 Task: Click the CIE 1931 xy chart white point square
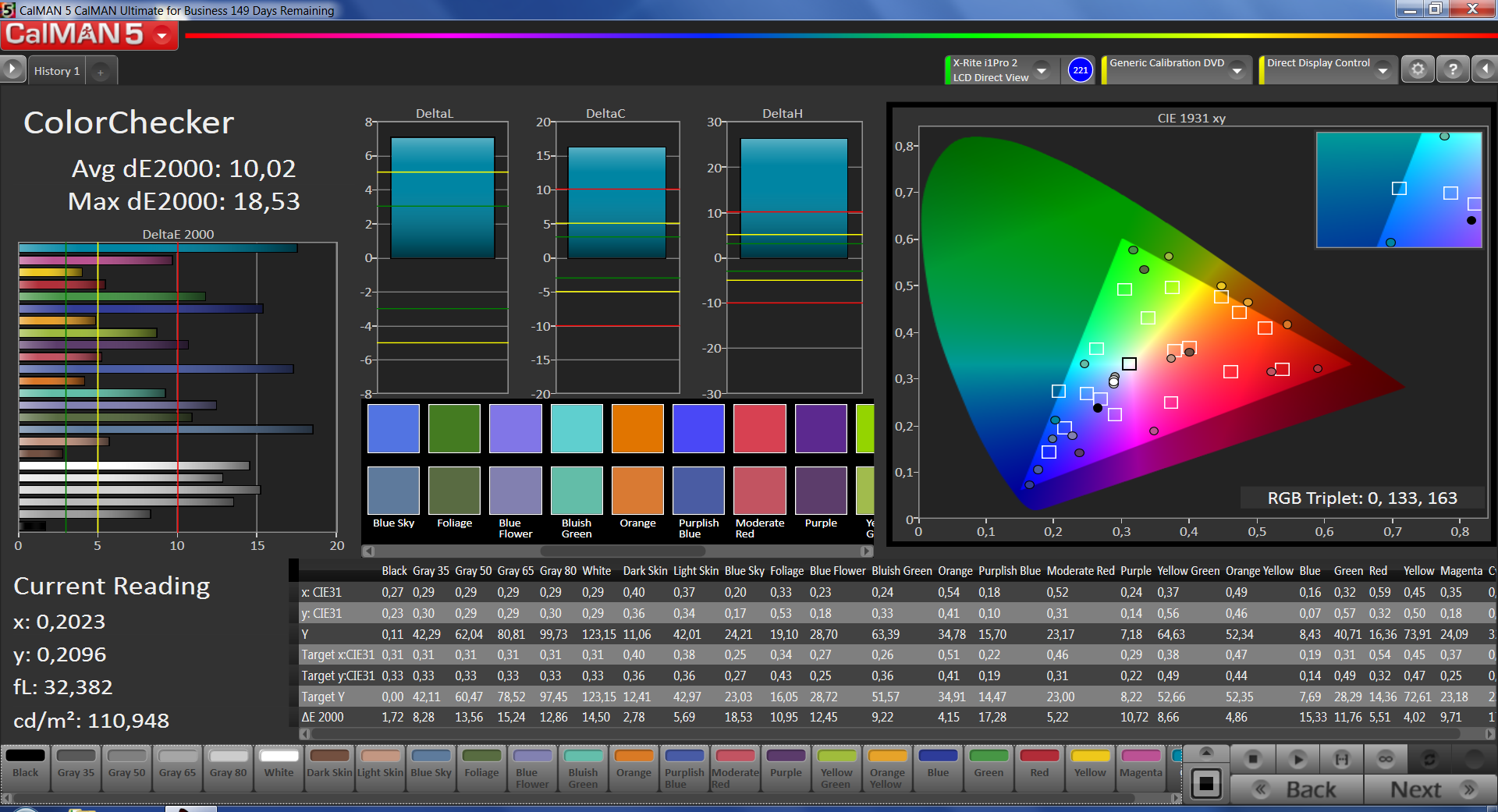tap(1129, 363)
